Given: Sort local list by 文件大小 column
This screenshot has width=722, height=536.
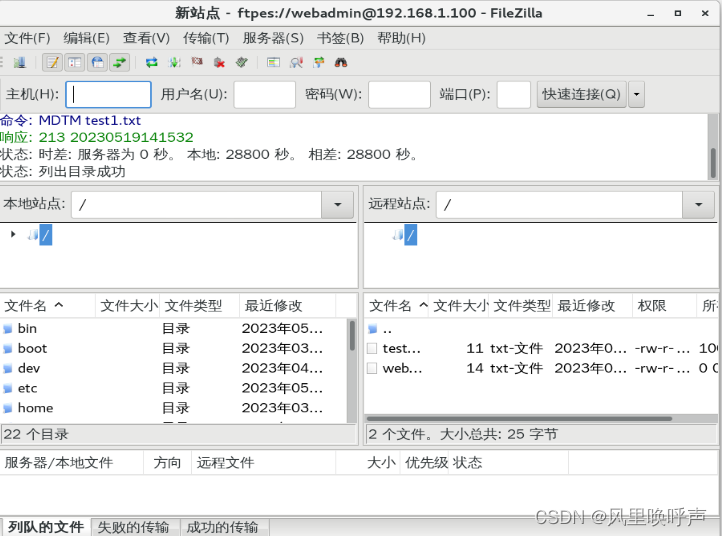Looking at the screenshot, I should tap(128, 305).
